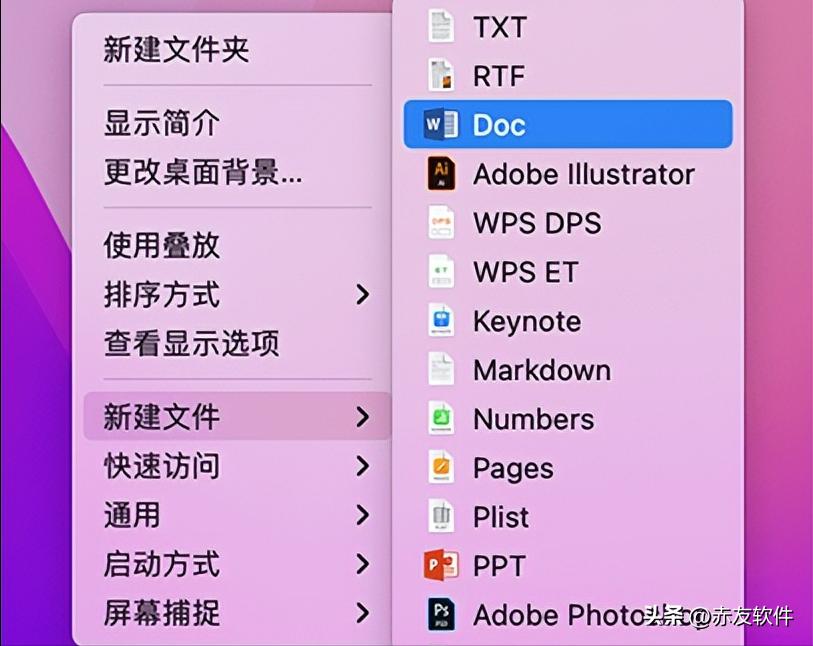The image size is (813, 646).
Task: Select the PPT presentation icon
Action: pyautogui.click(x=441, y=565)
